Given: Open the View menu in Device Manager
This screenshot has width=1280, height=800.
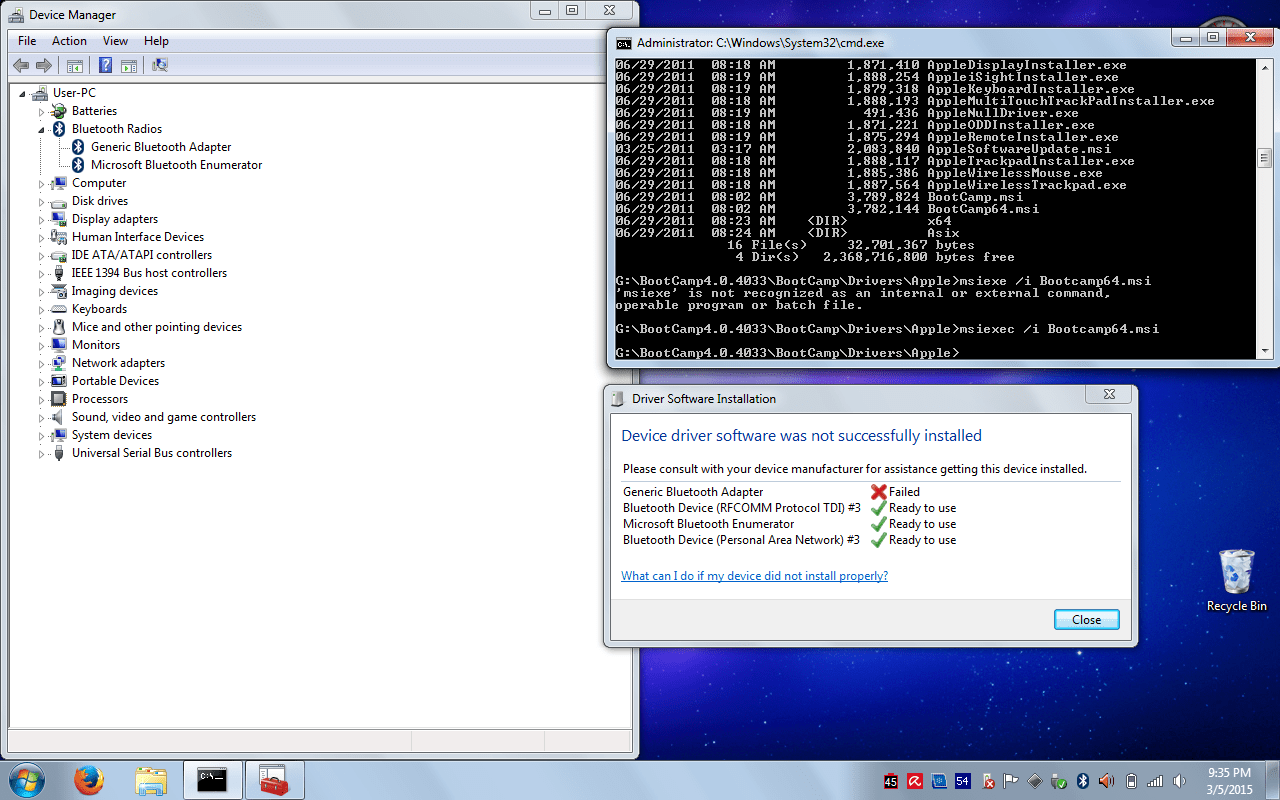Looking at the screenshot, I should (115, 41).
